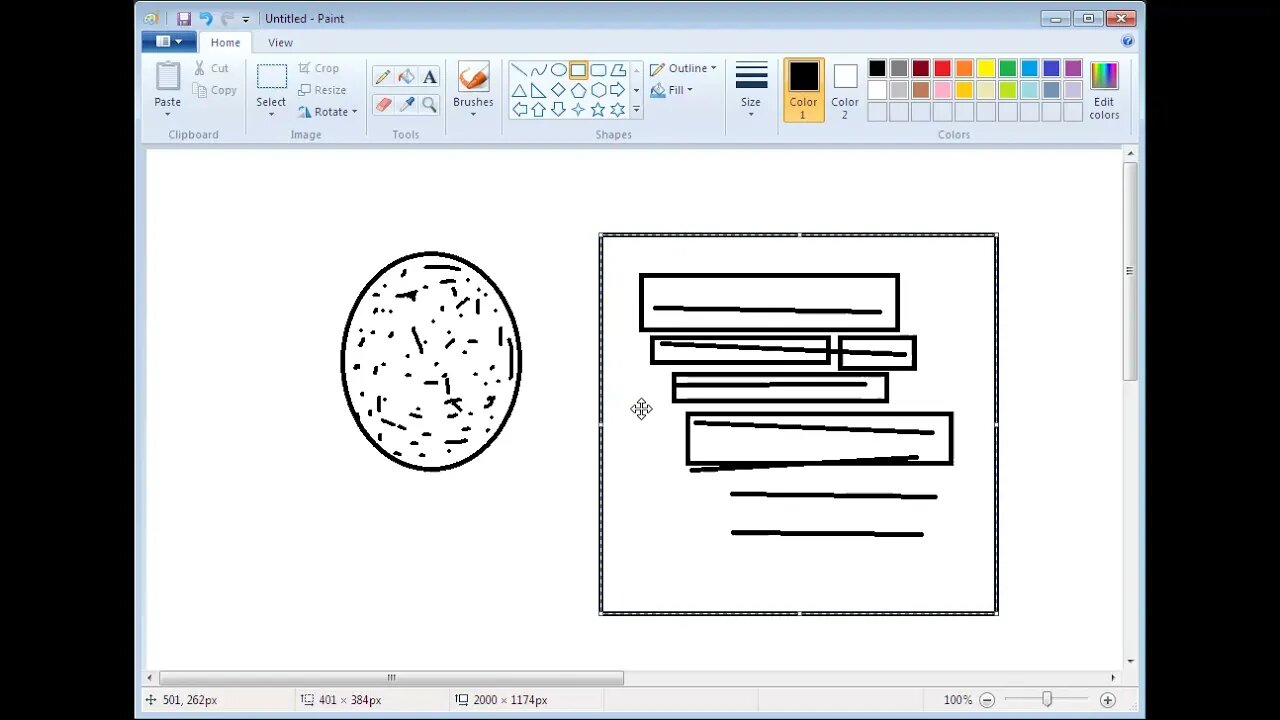1280x720 pixels.
Task: Choose the Four-point star shape
Action: 578,109
